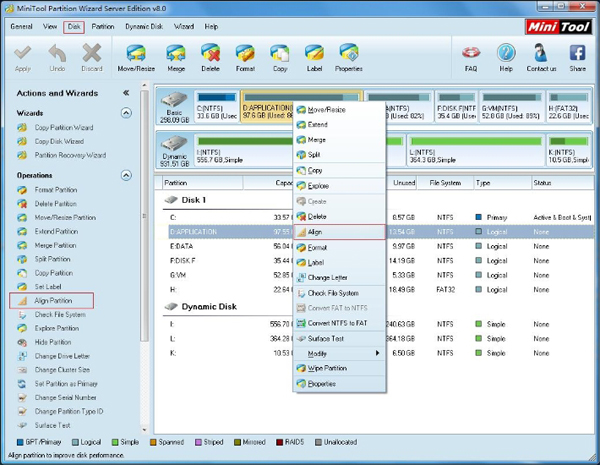Collapse the Operations section
The image size is (600, 465).
click(x=126, y=175)
